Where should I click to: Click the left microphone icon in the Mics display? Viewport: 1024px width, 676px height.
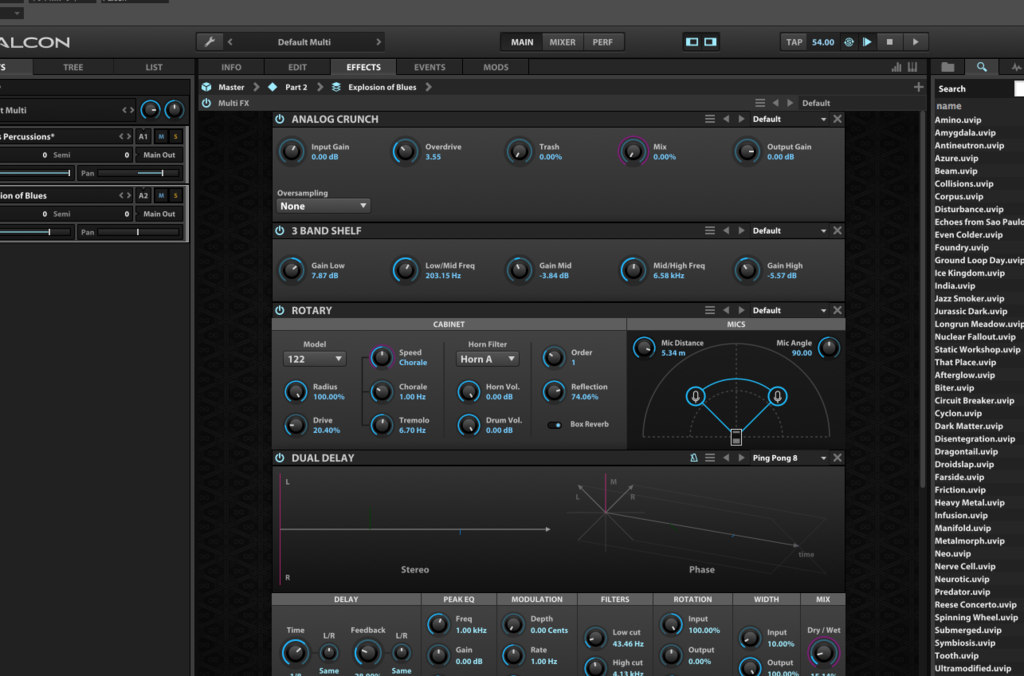tap(696, 396)
